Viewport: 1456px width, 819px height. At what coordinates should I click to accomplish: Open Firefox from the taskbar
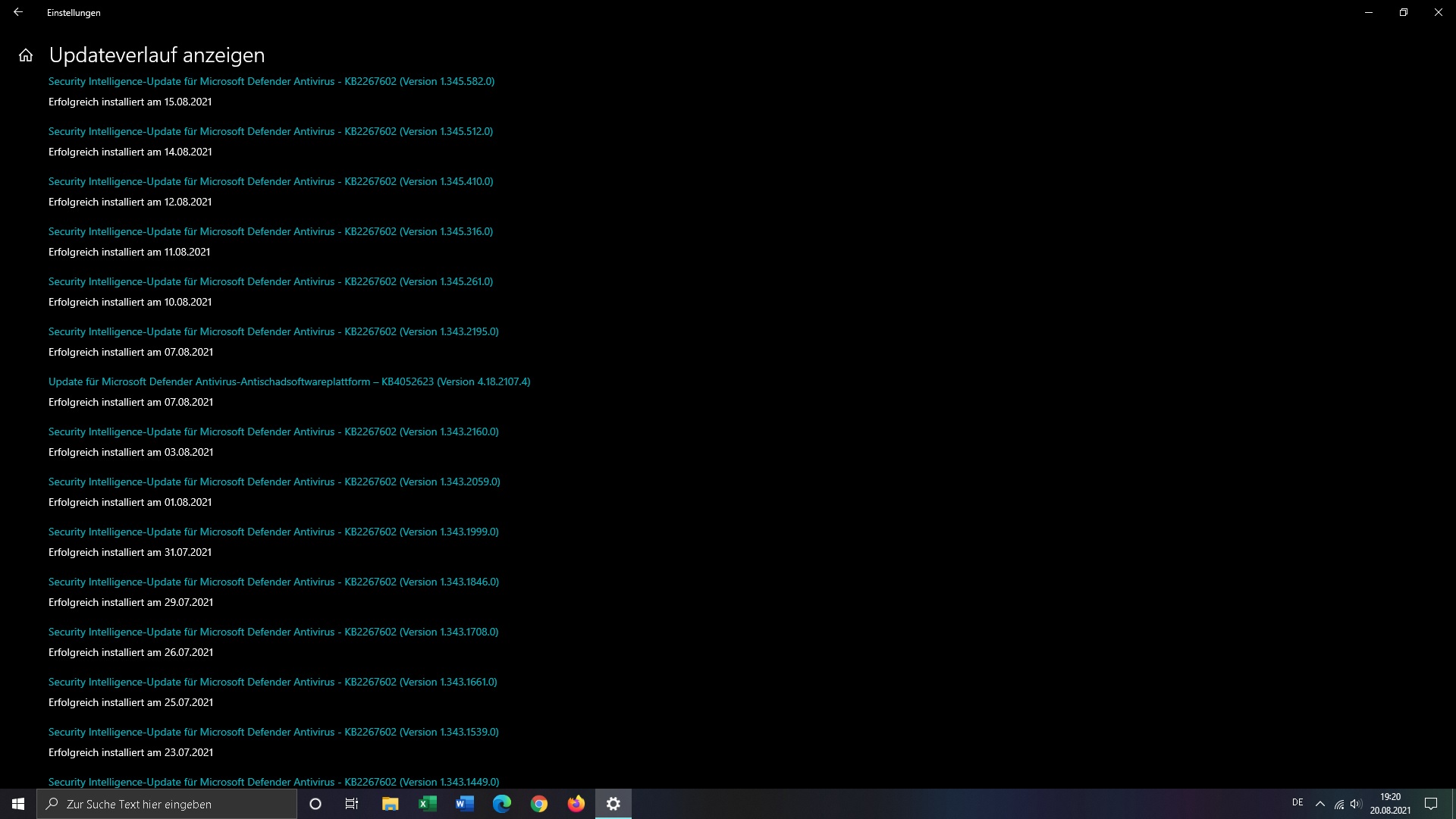point(576,804)
